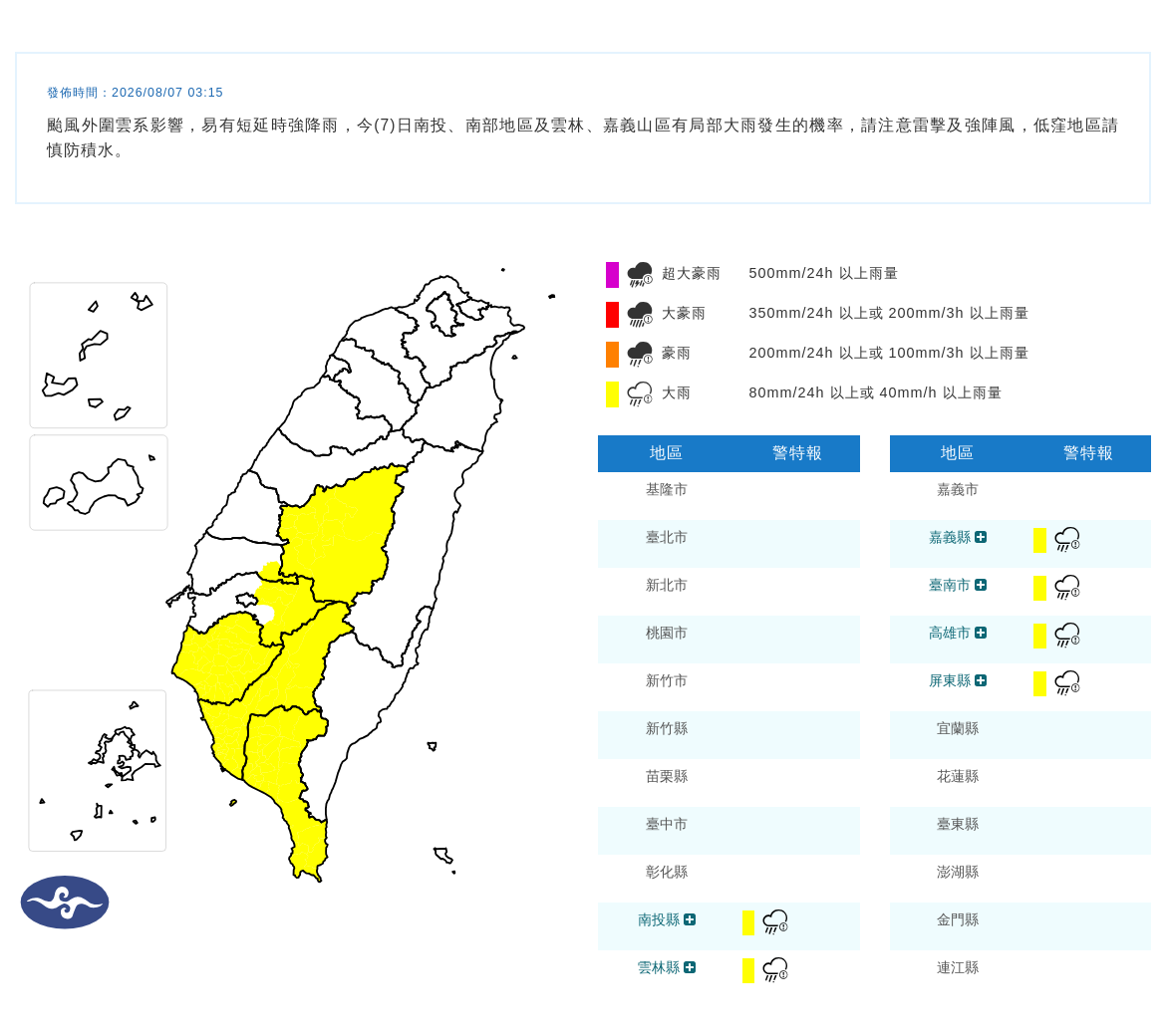The width and height of the screenshot is (1166, 1036).
Task: Expand townships for 臺南市 with plus icon
Action: pyautogui.click(x=981, y=585)
